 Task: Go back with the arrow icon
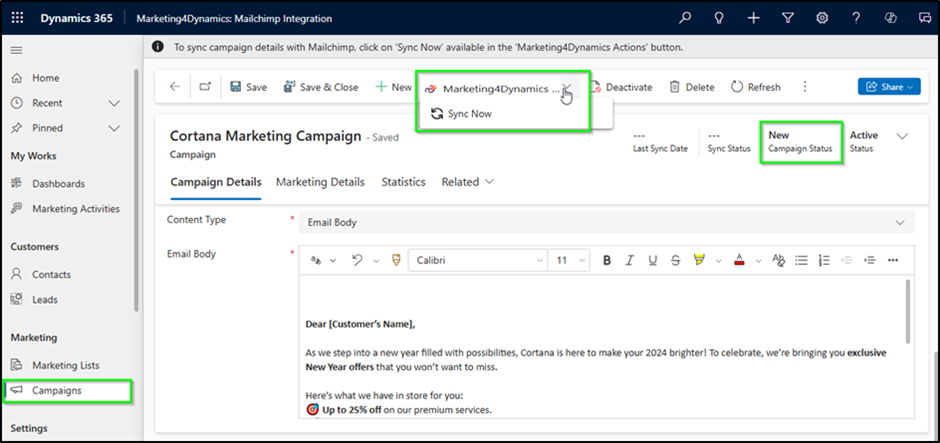(x=174, y=87)
